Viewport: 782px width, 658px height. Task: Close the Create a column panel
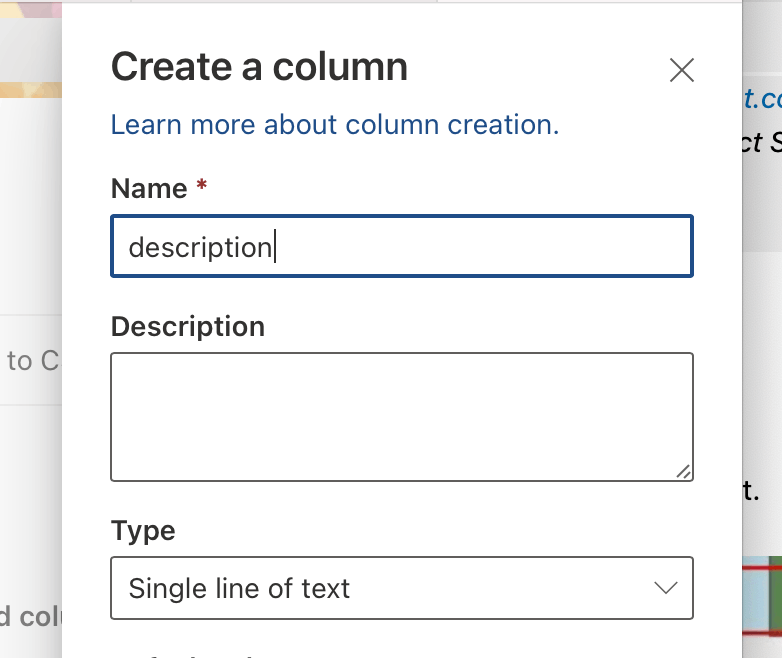pos(681,70)
